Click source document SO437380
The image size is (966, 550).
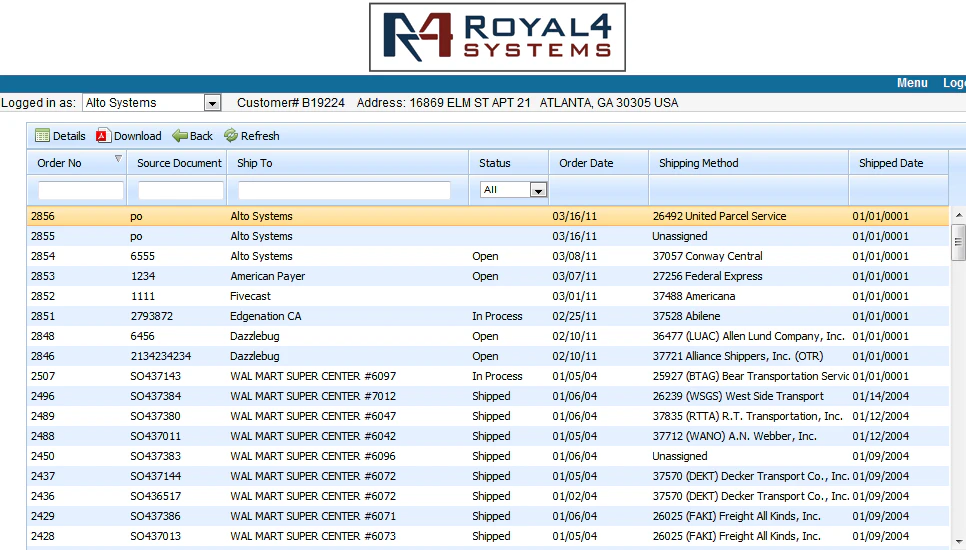[x=155, y=416]
